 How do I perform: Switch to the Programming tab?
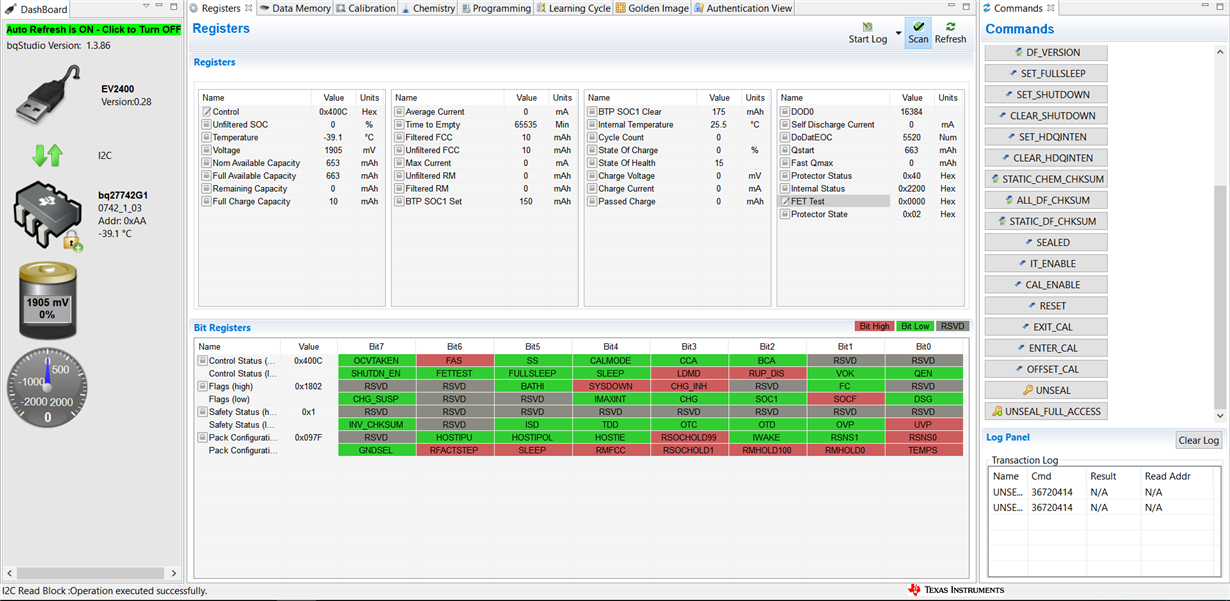pos(496,8)
